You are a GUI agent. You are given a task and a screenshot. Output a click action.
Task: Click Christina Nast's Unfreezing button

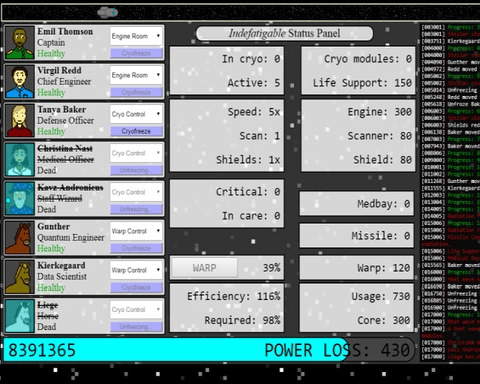[x=136, y=170]
